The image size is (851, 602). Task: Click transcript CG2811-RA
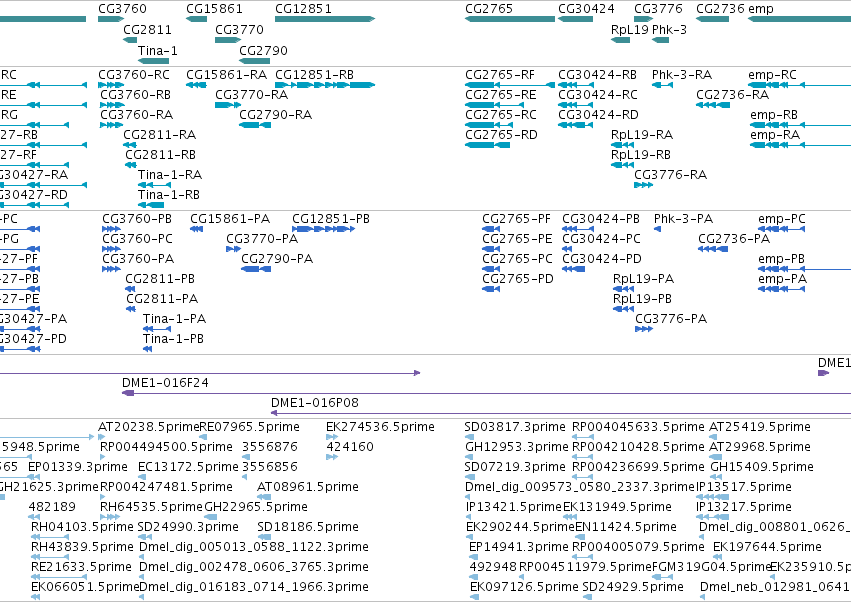pyautogui.click(x=160, y=135)
